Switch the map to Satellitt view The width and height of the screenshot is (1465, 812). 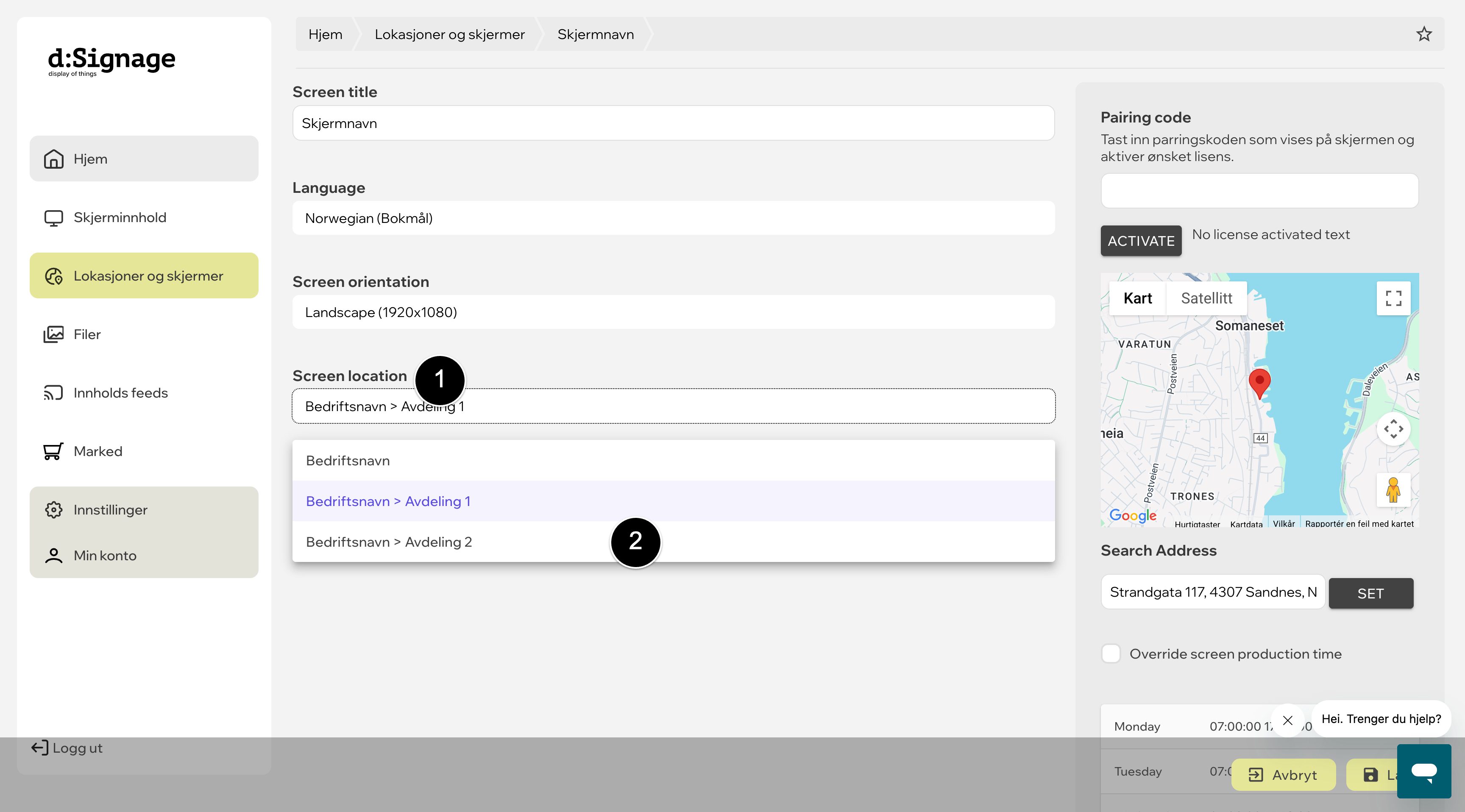click(1206, 298)
